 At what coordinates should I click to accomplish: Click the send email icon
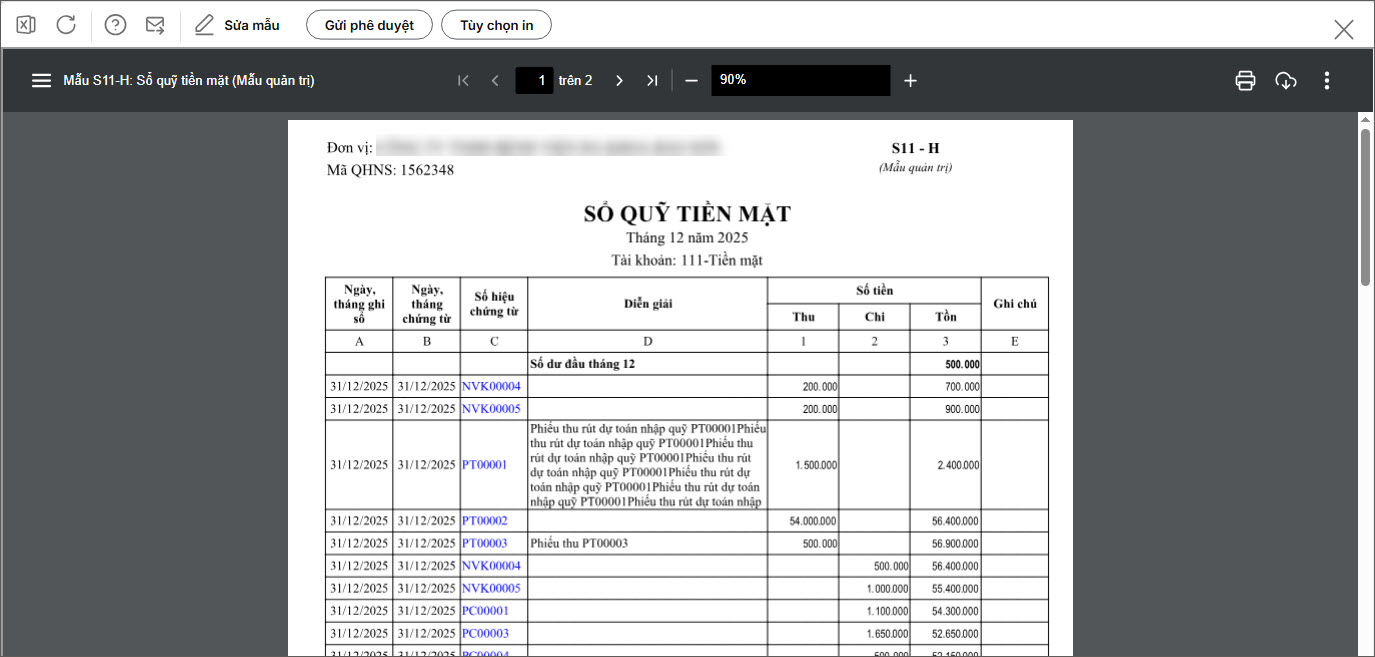[155, 25]
